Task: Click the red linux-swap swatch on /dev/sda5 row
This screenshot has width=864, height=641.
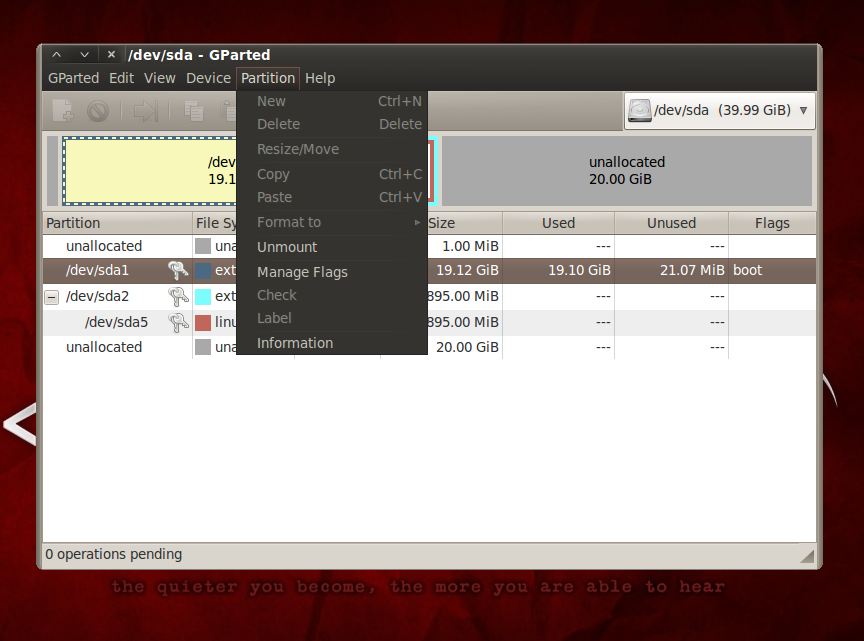Action: [203, 322]
